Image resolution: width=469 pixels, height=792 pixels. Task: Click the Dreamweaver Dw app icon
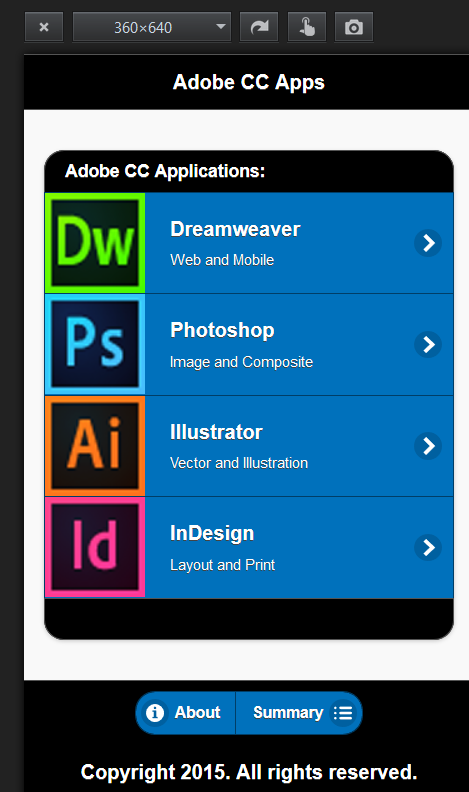click(x=95, y=243)
